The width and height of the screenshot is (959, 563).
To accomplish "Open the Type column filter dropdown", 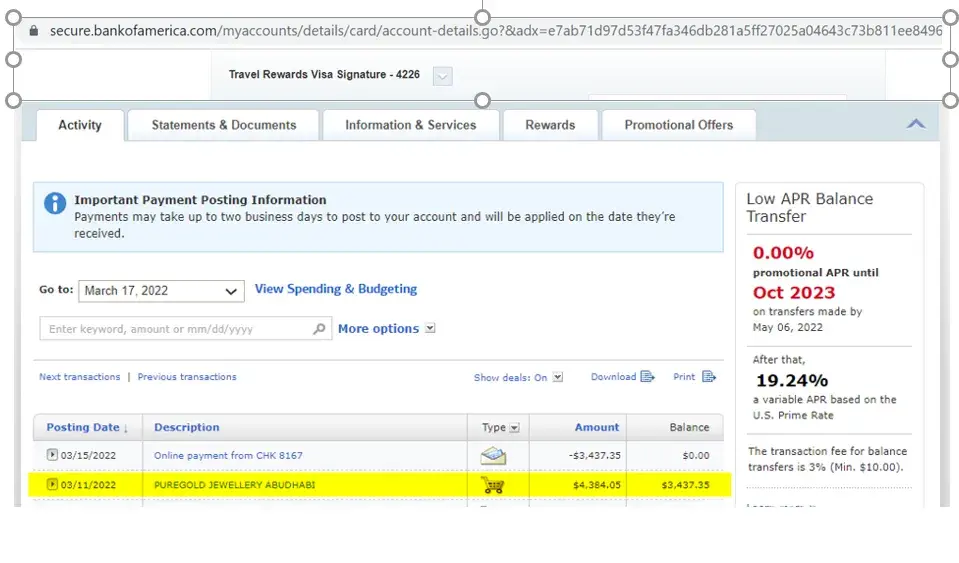I will coord(514,428).
